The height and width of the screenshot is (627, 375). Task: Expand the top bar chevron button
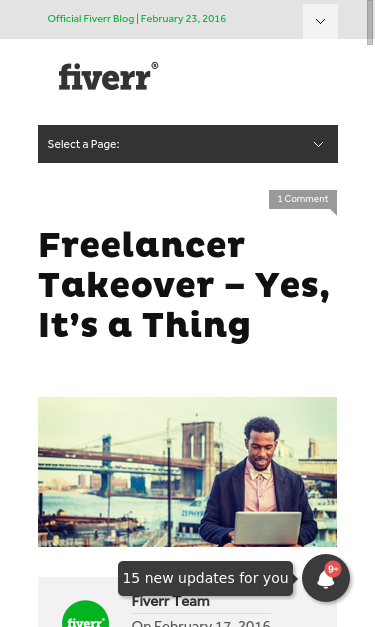[320, 22]
